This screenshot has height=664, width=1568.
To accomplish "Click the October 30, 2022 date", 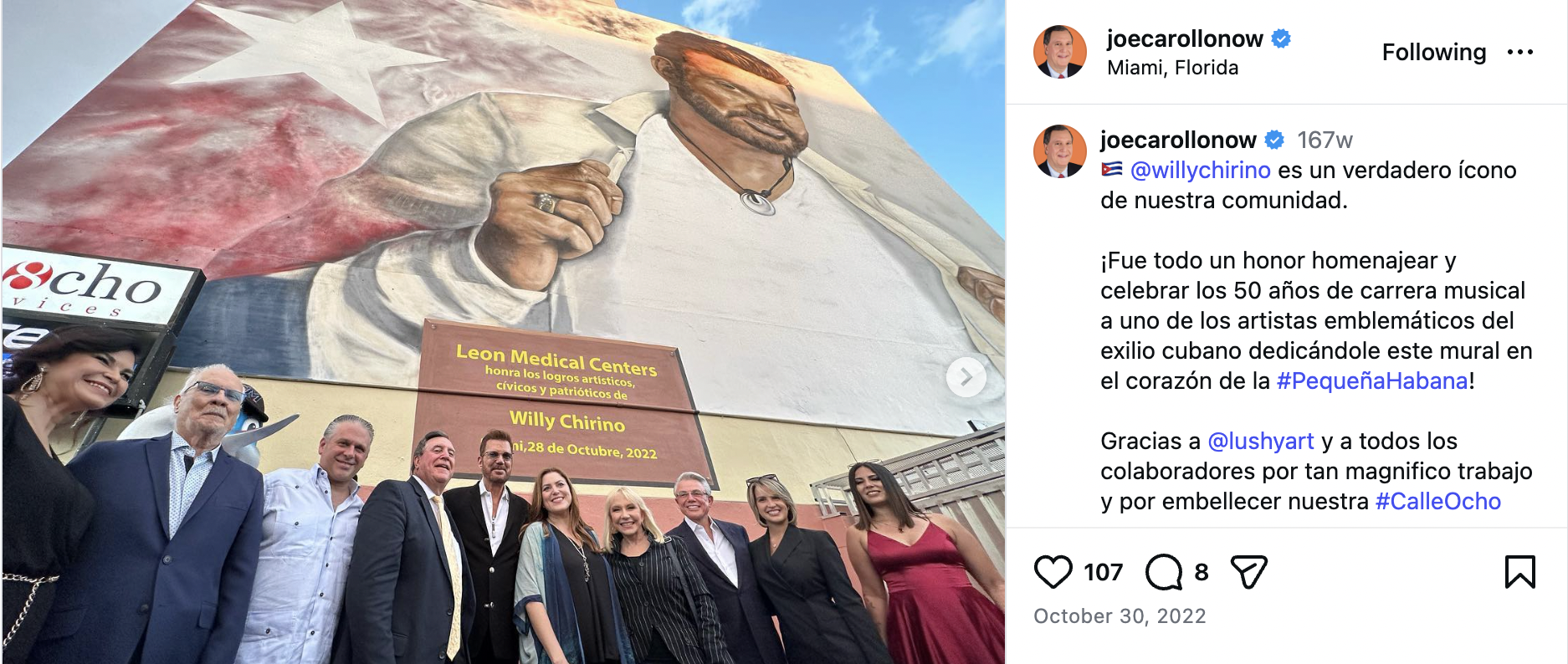I will (x=1120, y=616).
